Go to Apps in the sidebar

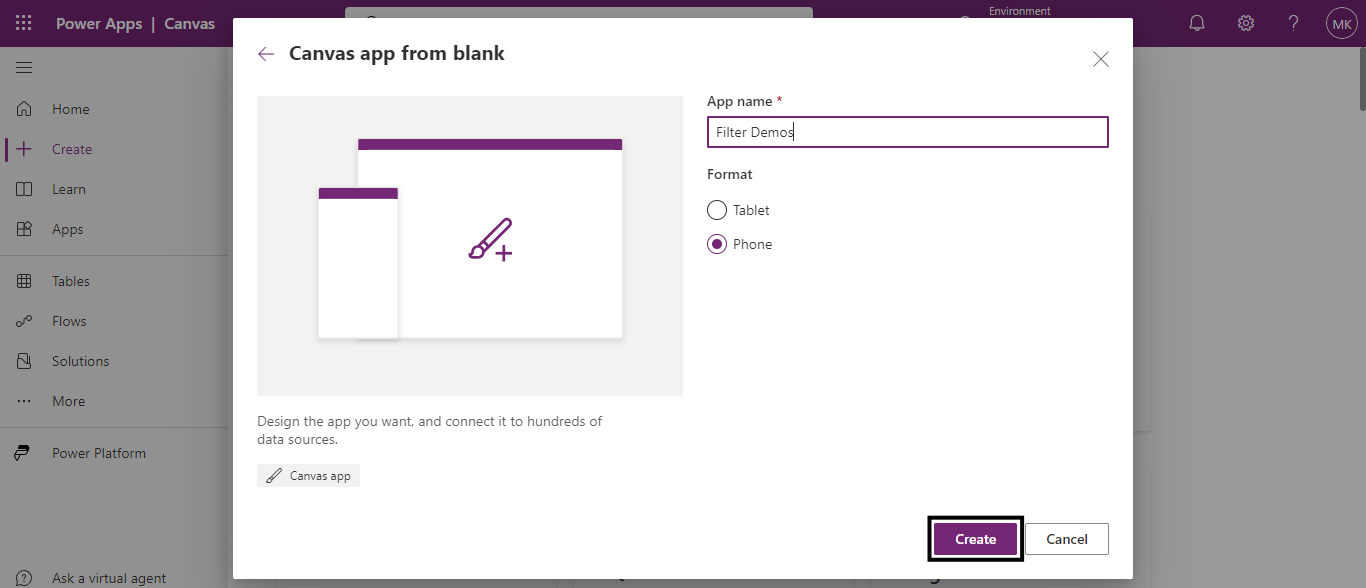coord(67,229)
